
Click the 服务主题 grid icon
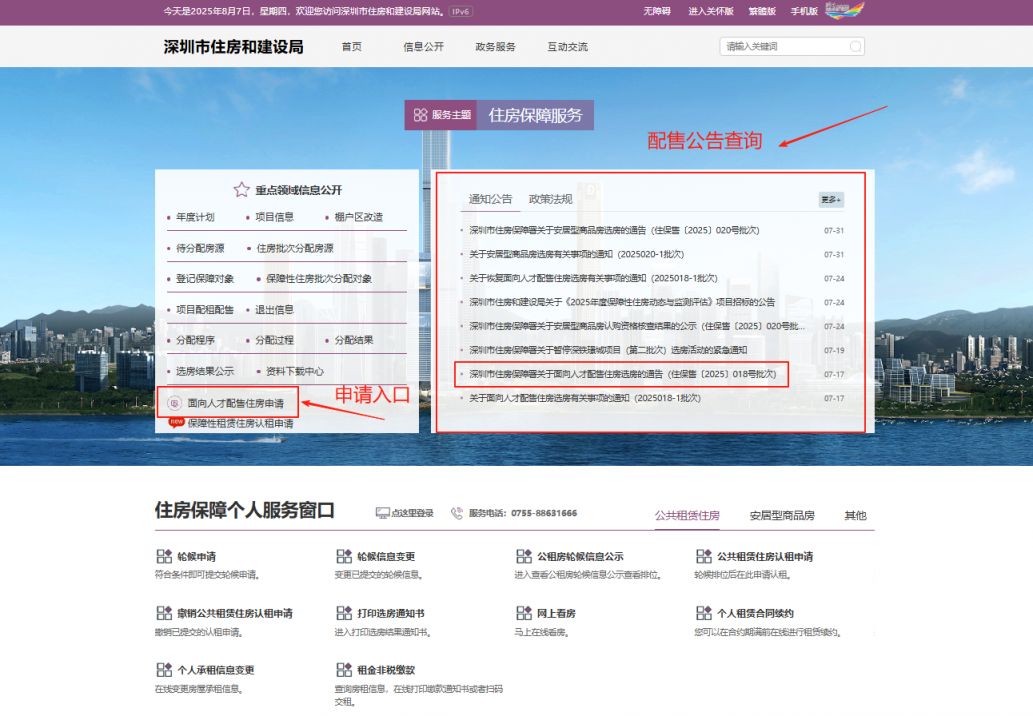pos(420,115)
